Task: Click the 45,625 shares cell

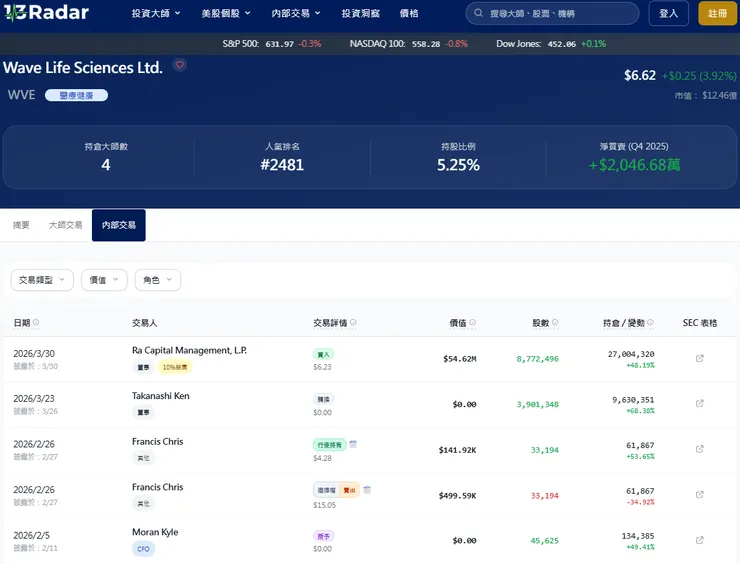Action: pos(545,540)
